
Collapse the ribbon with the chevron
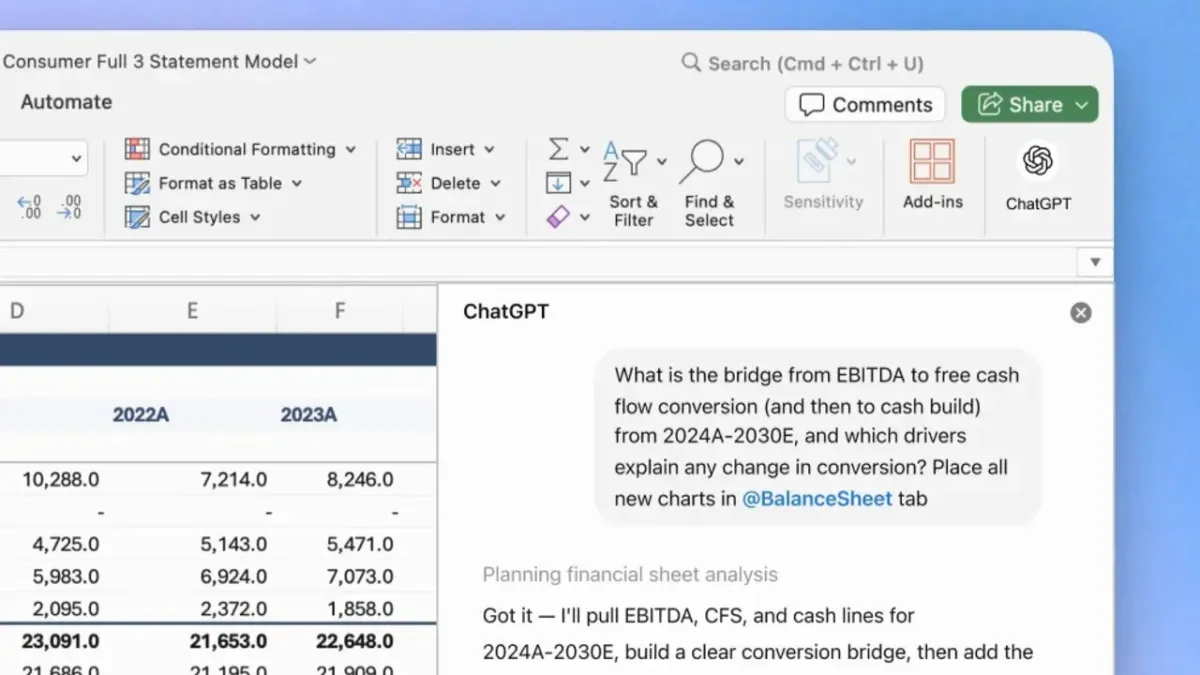1095,261
